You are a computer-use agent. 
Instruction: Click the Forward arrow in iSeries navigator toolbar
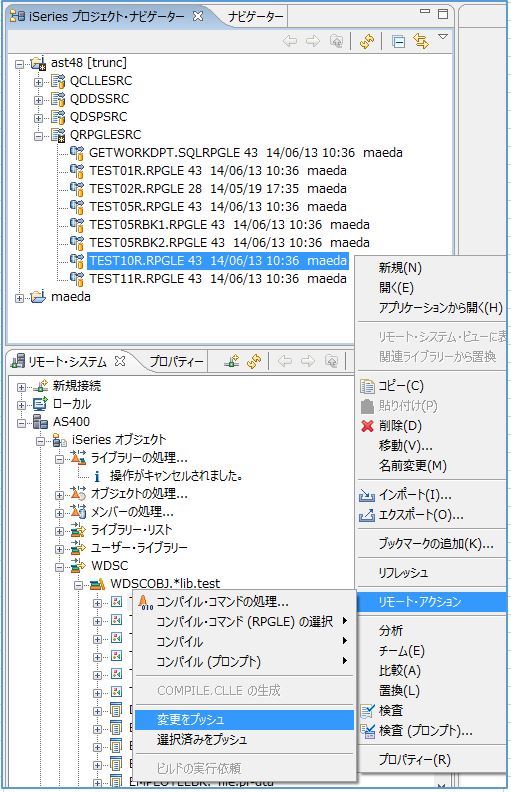[313, 40]
